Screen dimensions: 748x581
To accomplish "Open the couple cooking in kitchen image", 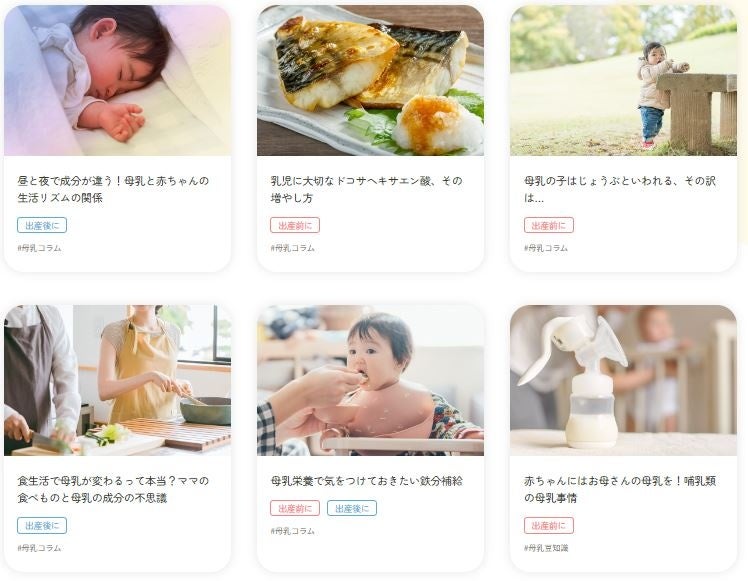I will click(x=117, y=380).
